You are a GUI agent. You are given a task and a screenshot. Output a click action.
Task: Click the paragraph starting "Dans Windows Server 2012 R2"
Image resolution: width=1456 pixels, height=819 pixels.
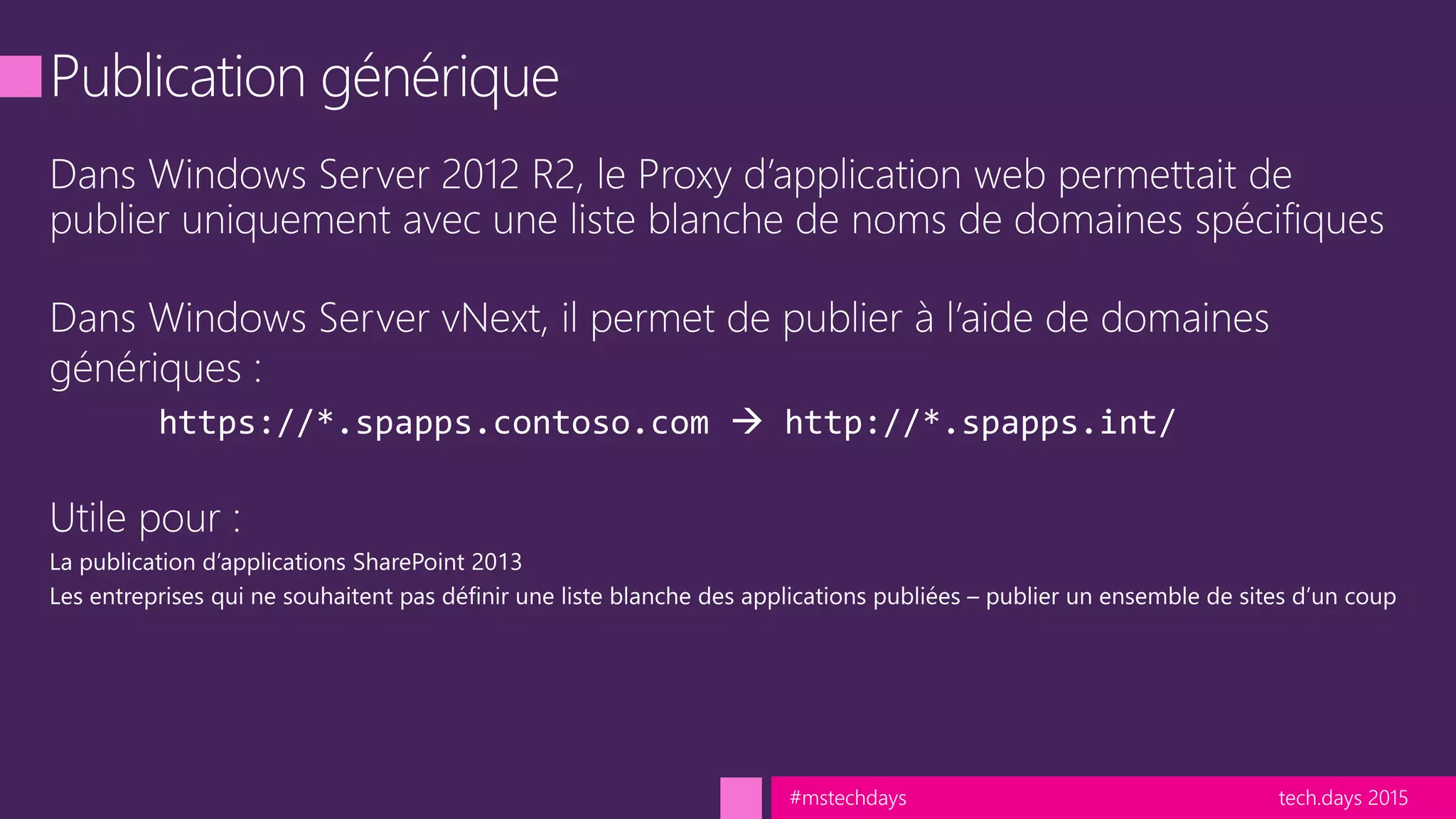tap(717, 197)
